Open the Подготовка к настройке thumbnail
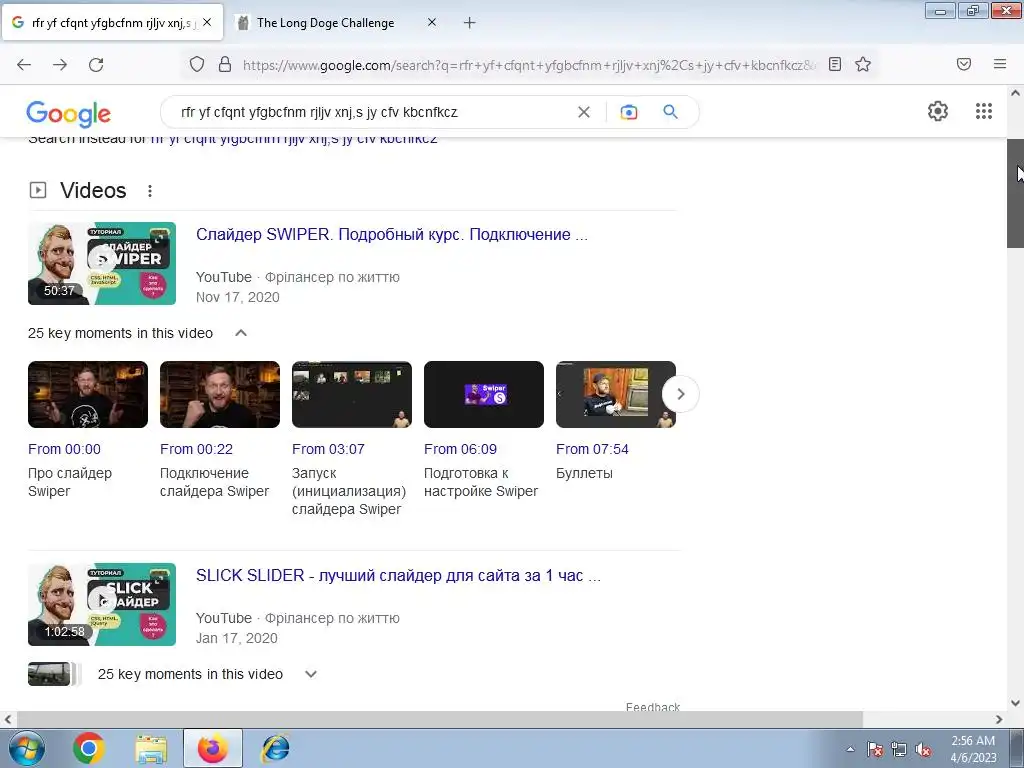This screenshot has width=1024, height=768. 484,394
